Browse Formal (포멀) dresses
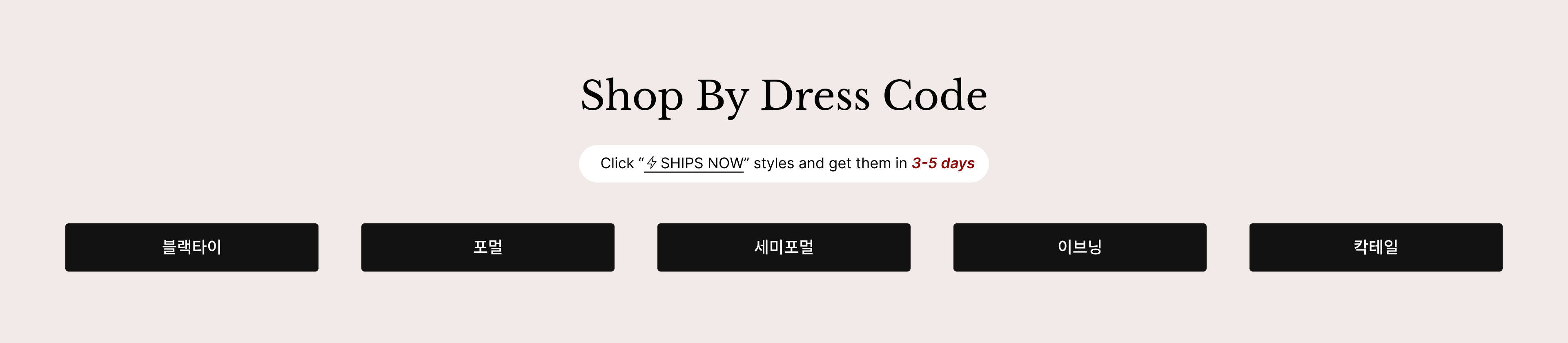Viewport: 1568px width, 343px height. point(488,247)
